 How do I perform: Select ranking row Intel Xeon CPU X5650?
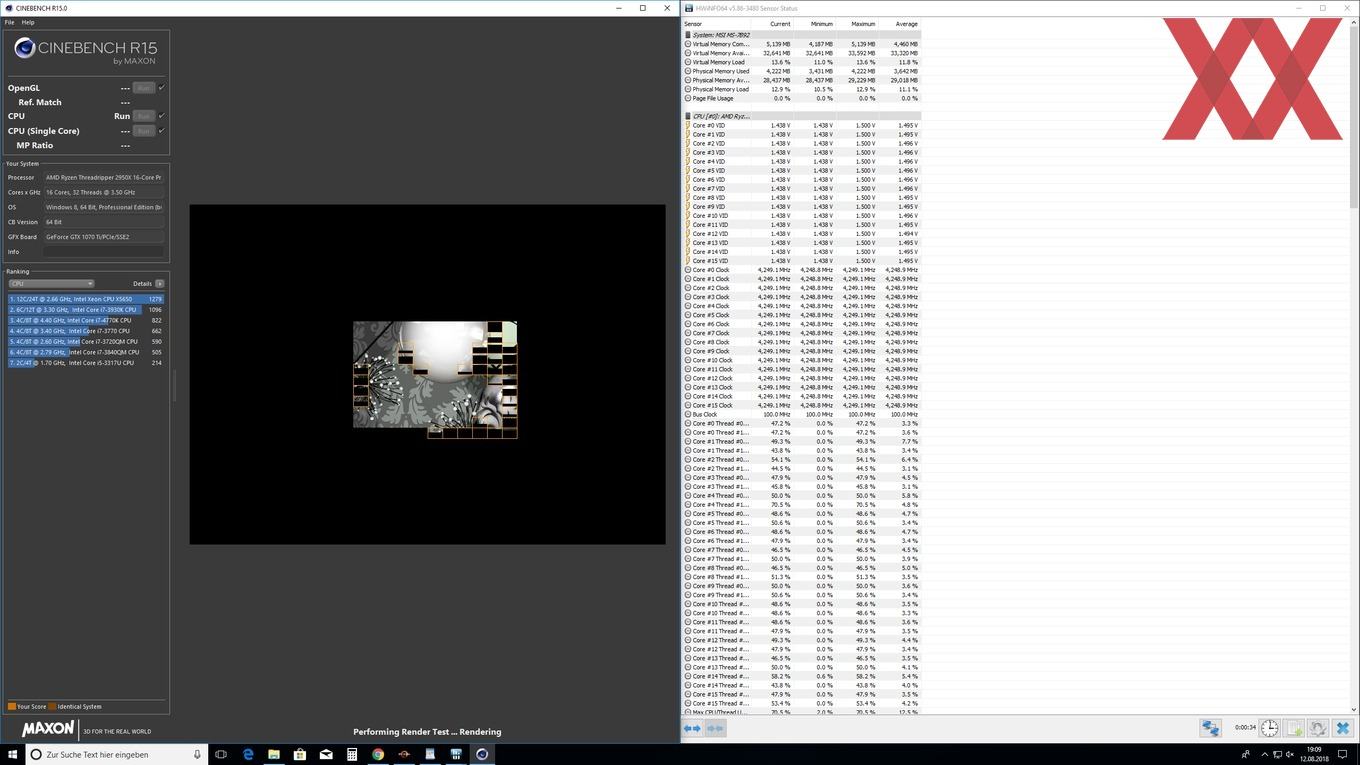(x=86, y=299)
